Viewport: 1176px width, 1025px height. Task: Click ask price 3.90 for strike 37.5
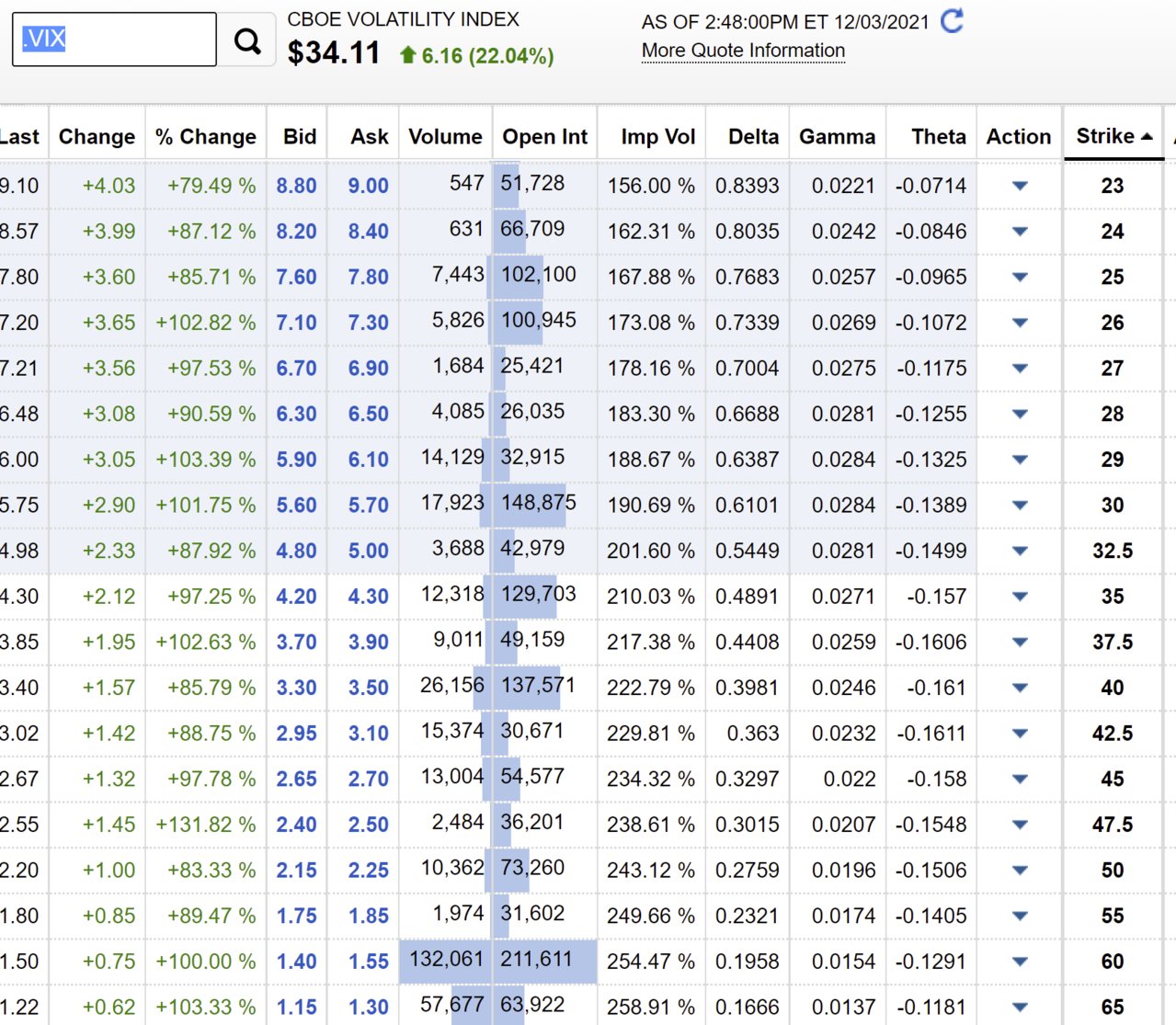368,642
